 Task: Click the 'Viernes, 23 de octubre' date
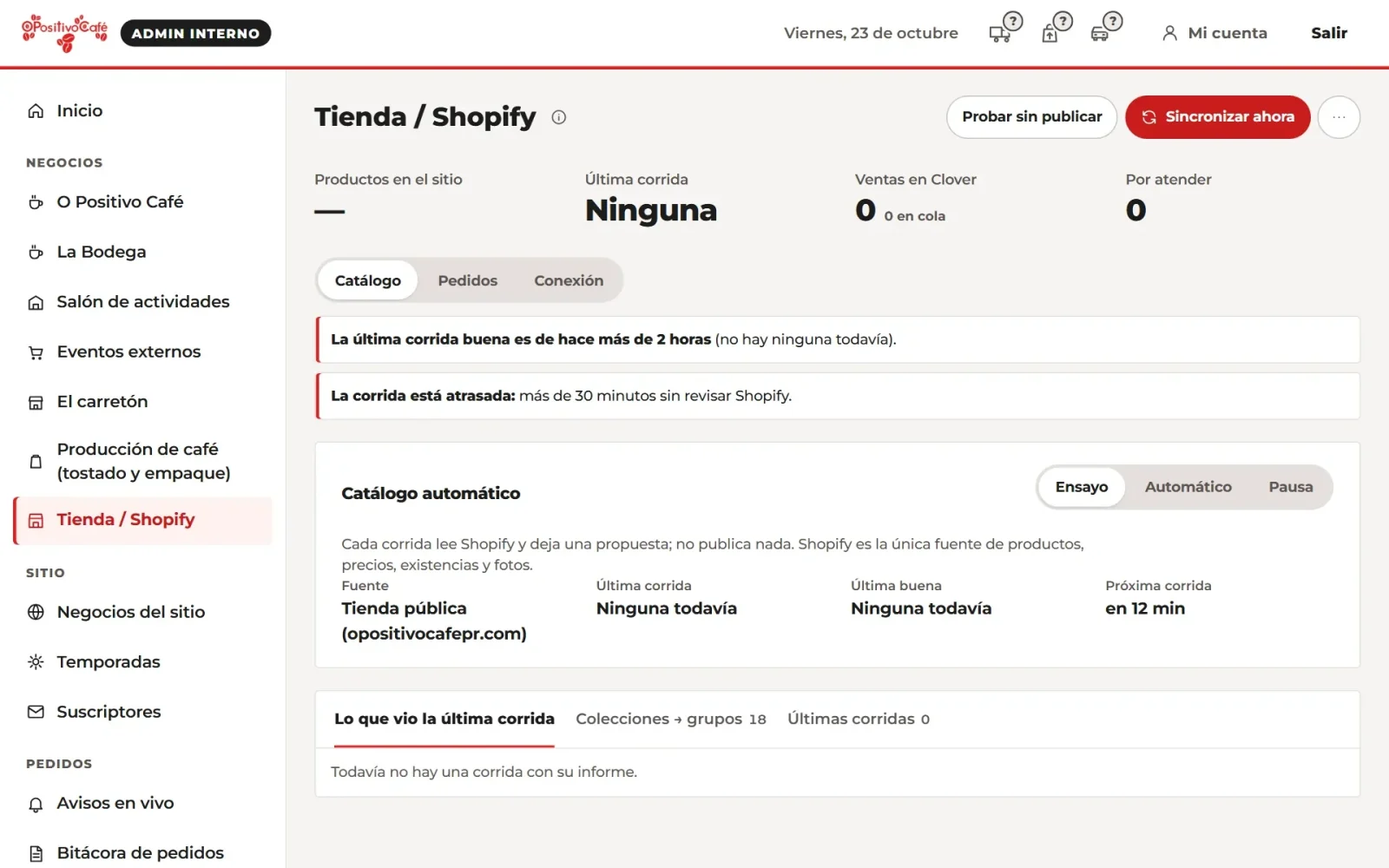coord(871,33)
